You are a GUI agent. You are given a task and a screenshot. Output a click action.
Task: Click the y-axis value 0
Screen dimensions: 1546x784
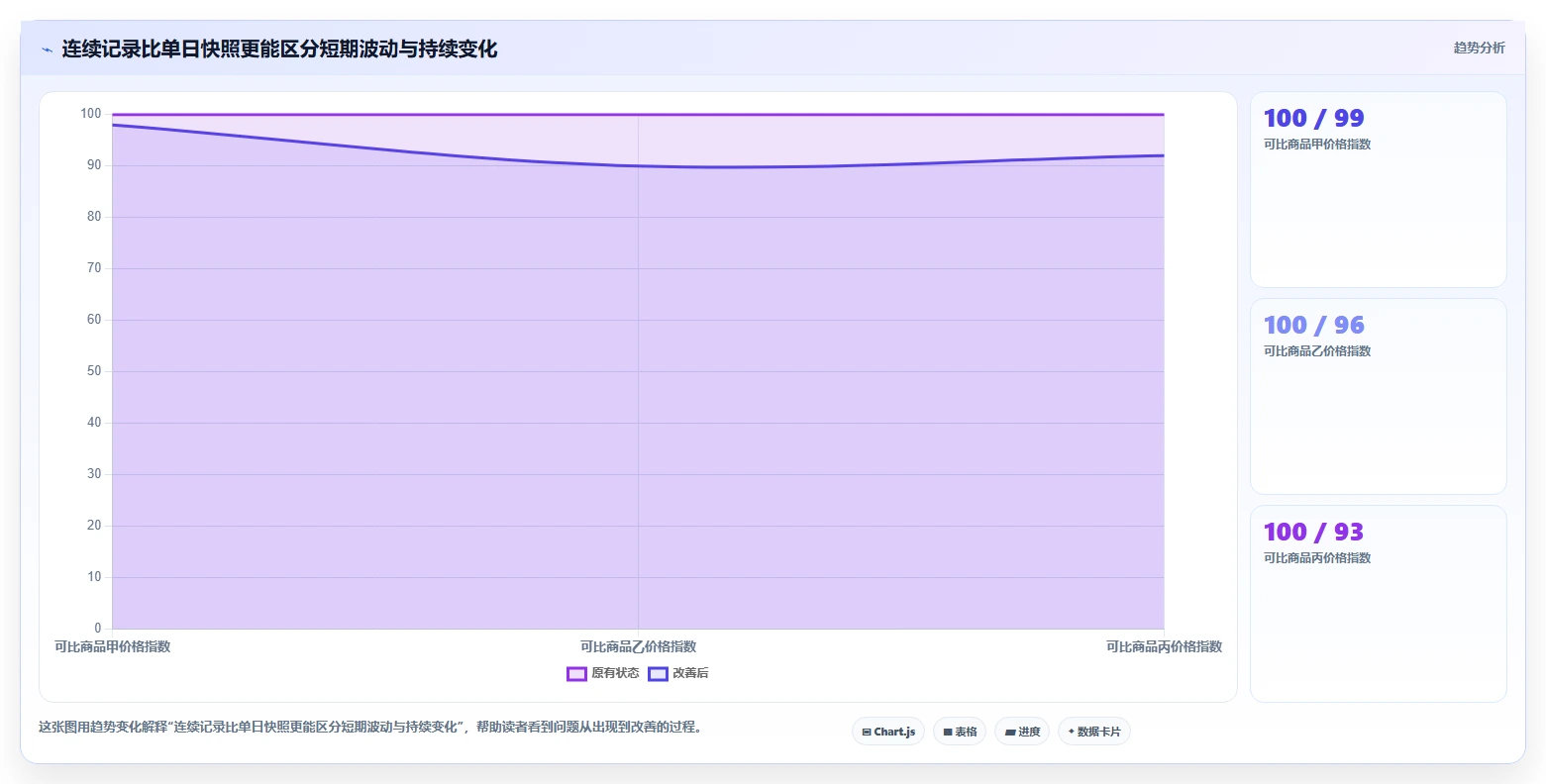98,629
